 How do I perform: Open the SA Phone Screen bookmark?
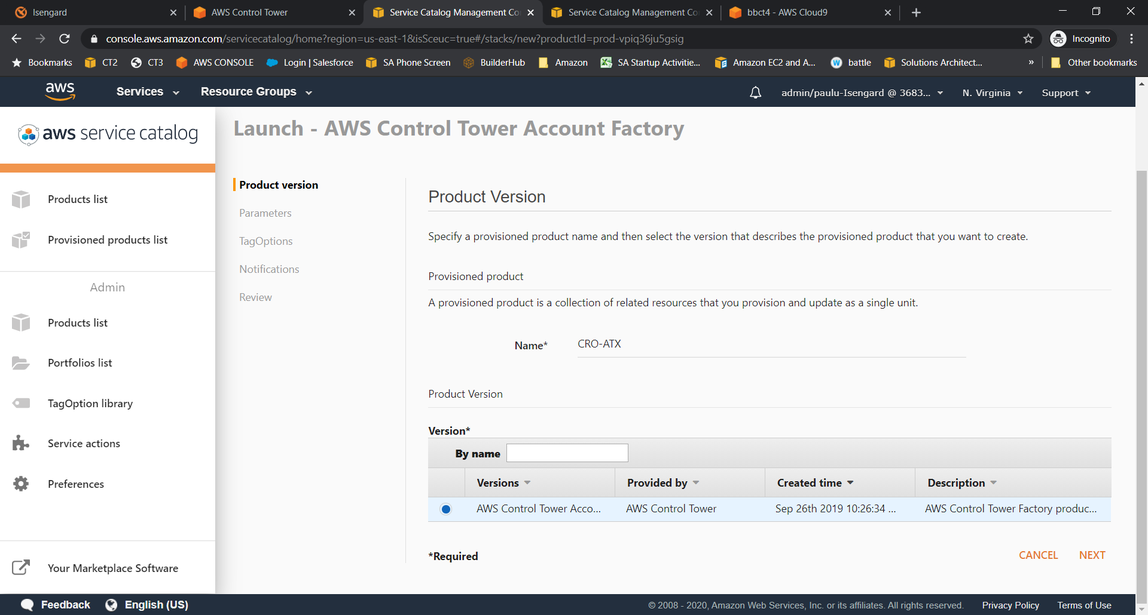coord(408,63)
